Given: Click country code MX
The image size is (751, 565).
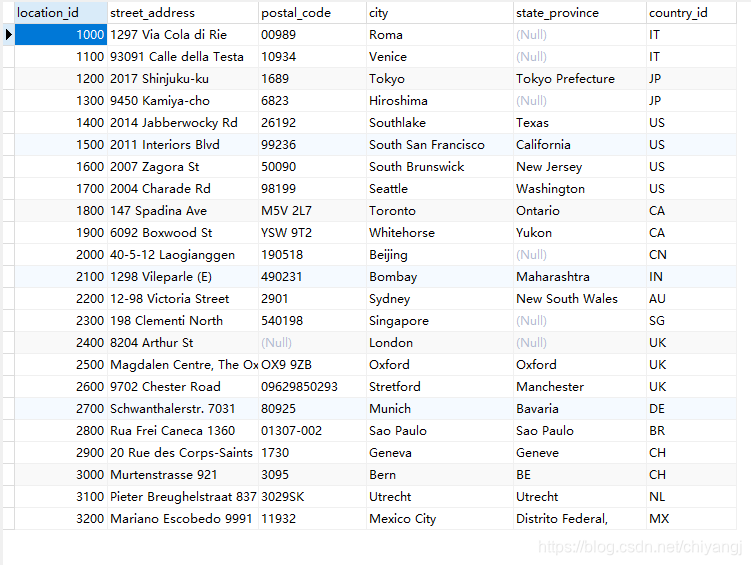Looking at the screenshot, I should point(691,519).
